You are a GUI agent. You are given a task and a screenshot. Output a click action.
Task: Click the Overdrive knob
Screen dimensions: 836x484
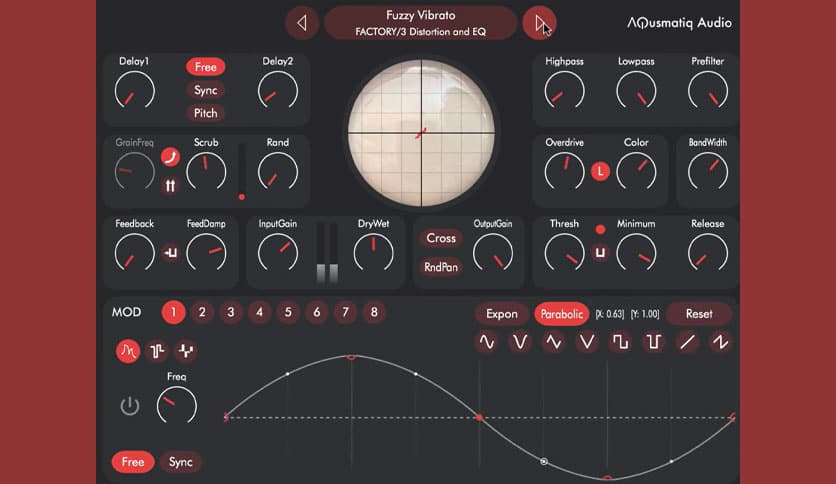point(564,172)
